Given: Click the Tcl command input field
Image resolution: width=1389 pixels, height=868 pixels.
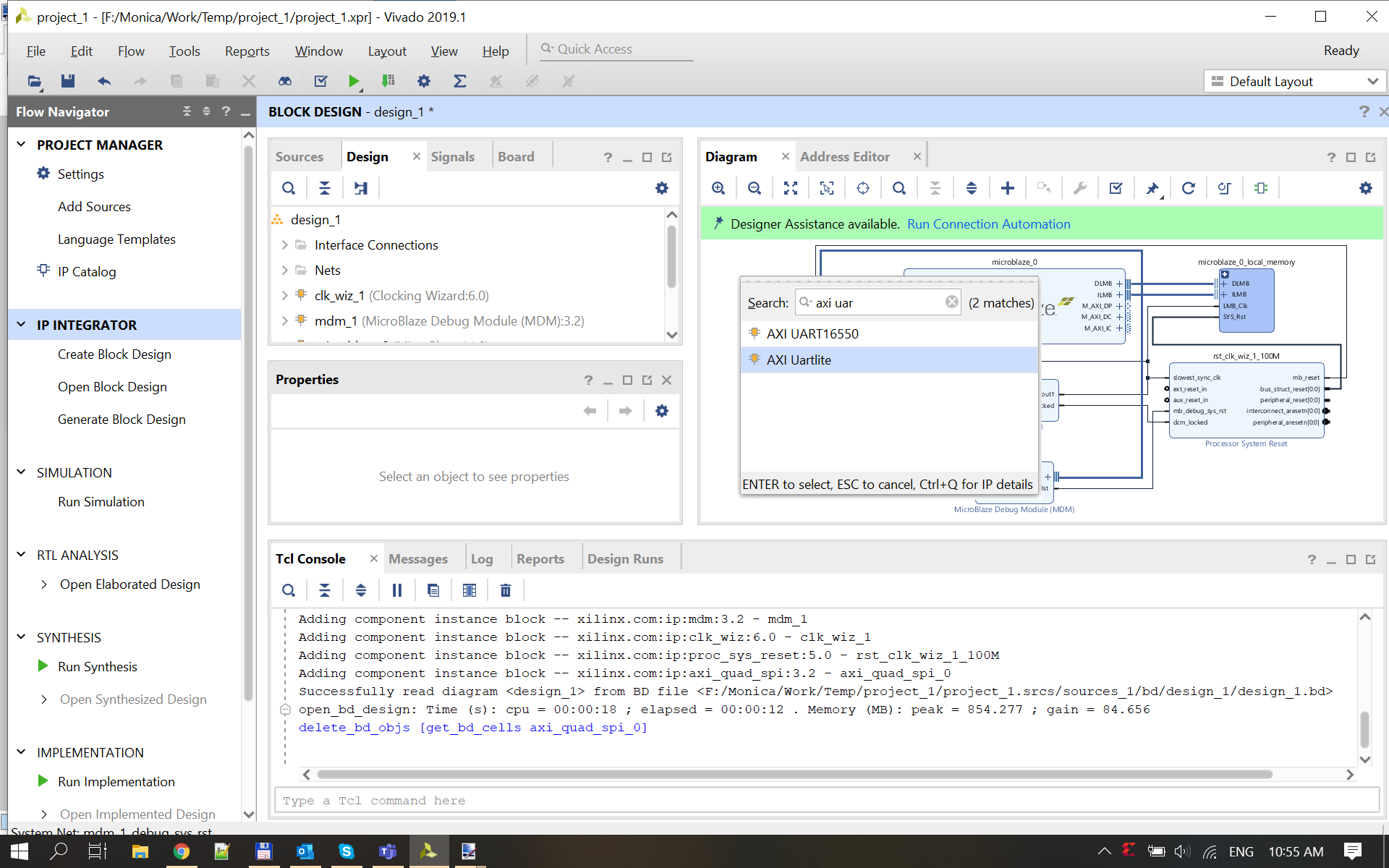Looking at the screenshot, I should (x=826, y=801).
